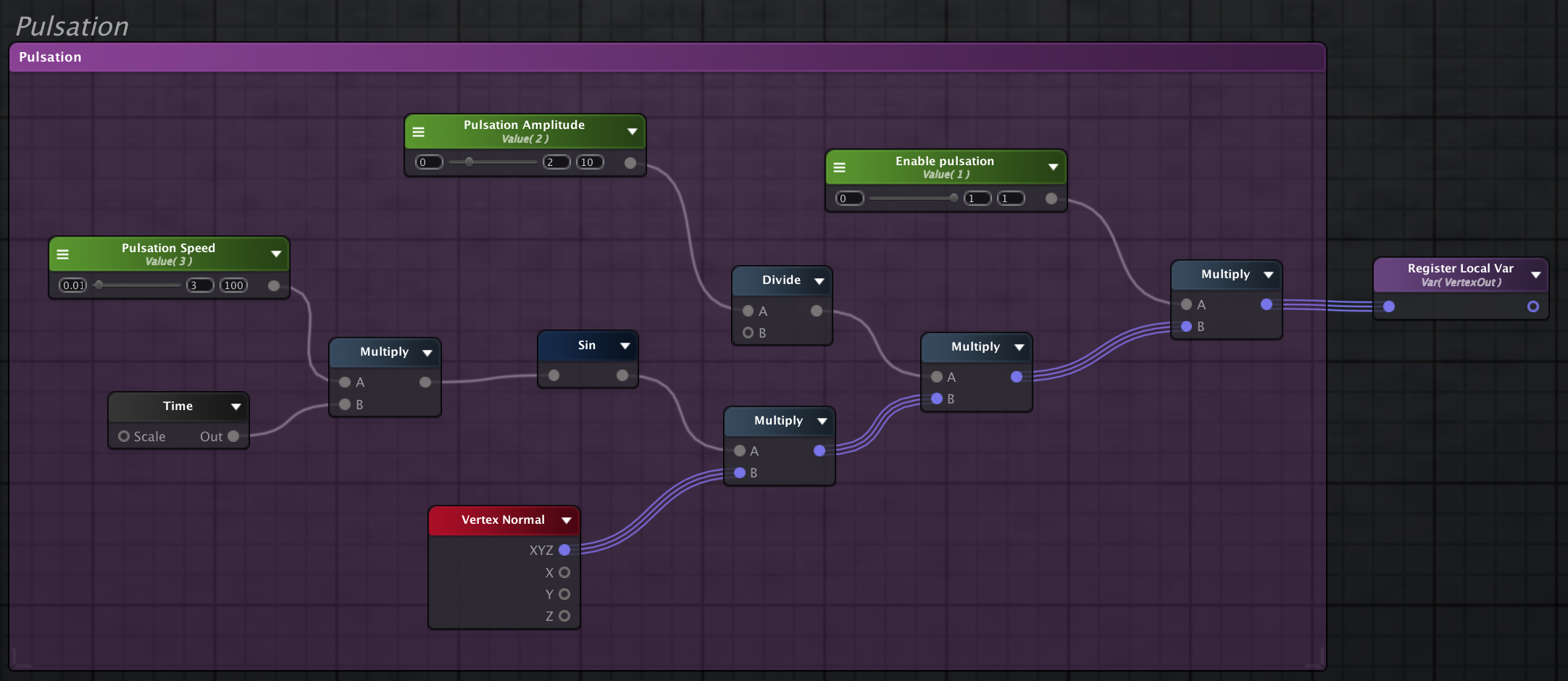Image resolution: width=1568 pixels, height=681 pixels.
Task: Click the Pulsation Speed slider handle
Action: [99, 285]
